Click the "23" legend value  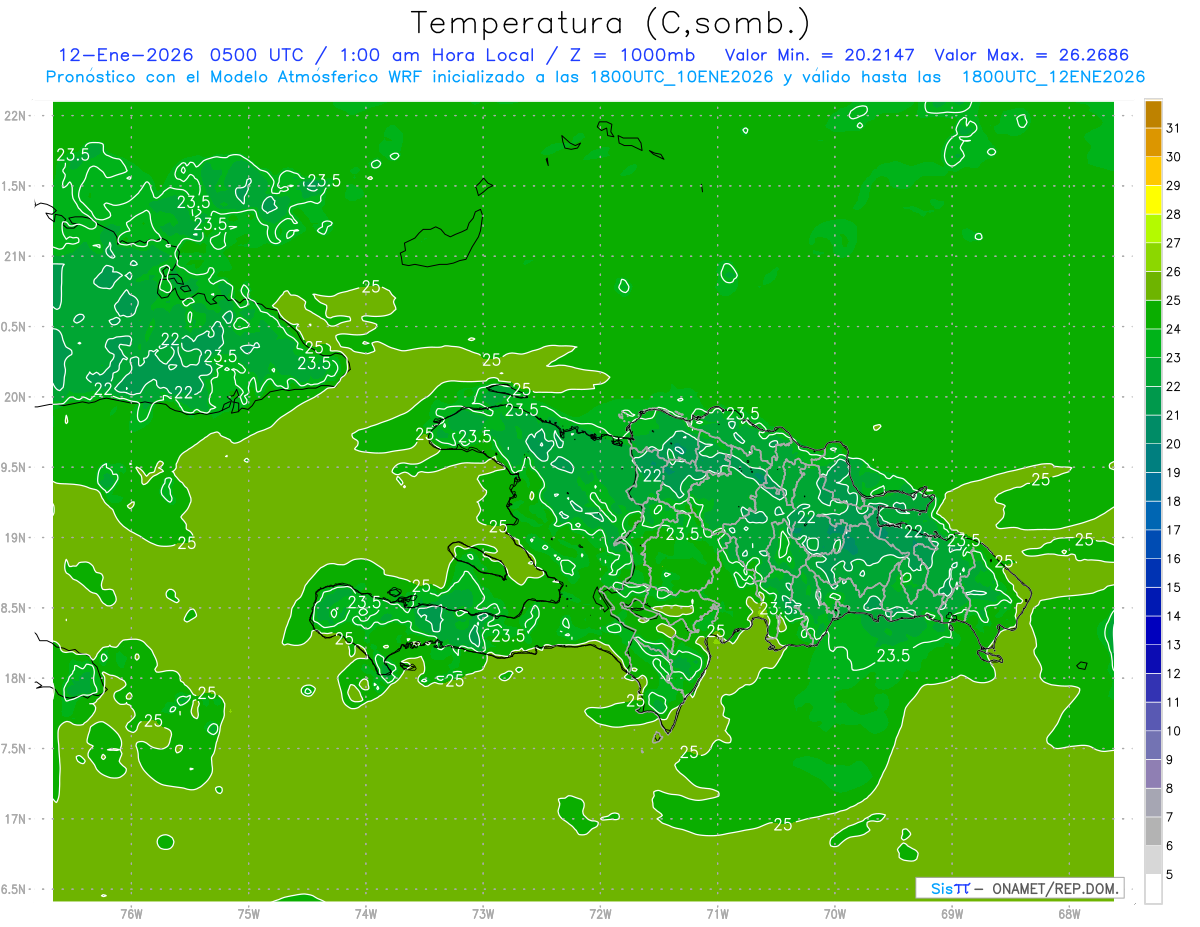[x=1173, y=357]
